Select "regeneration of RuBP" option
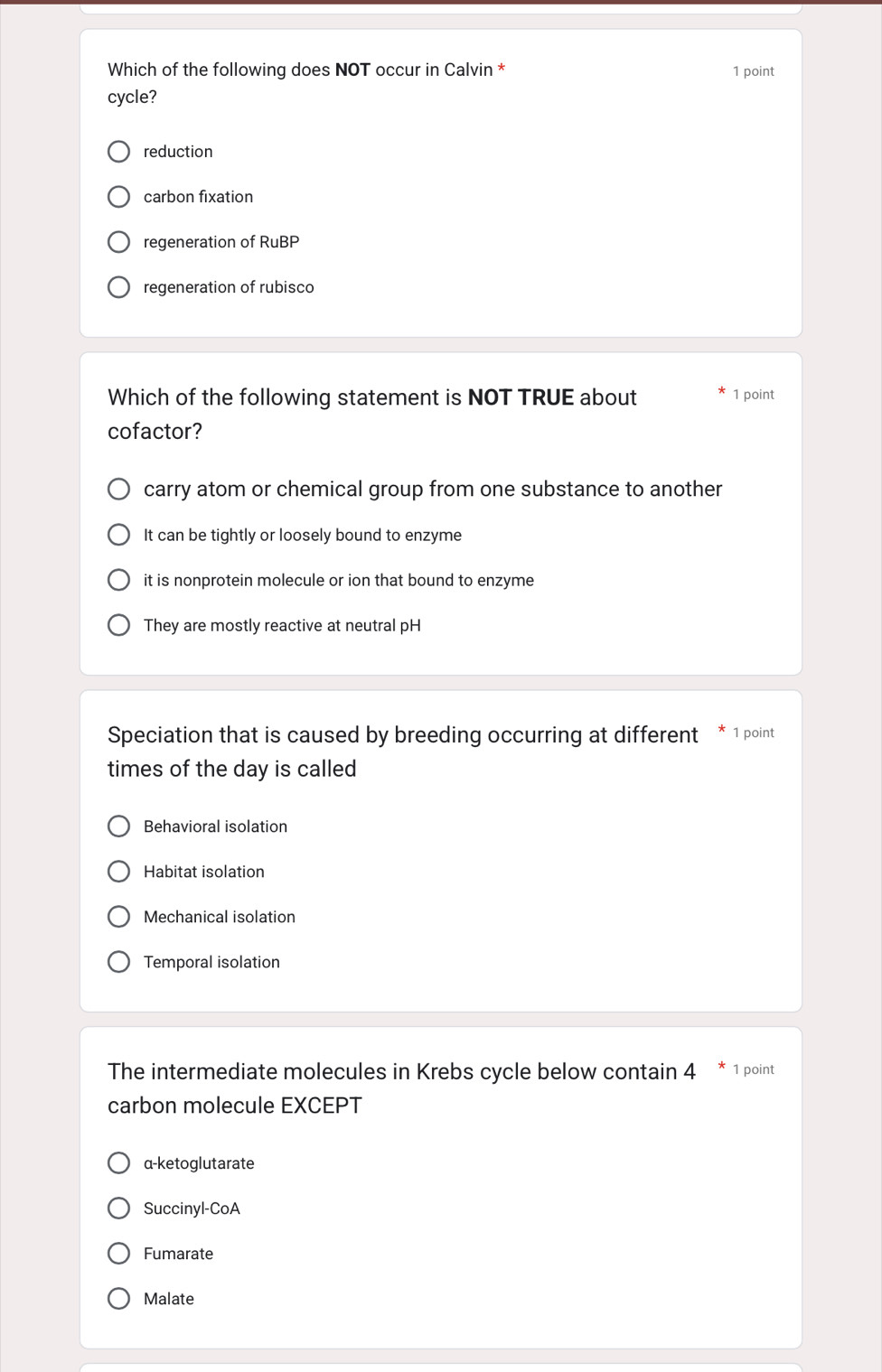 [x=118, y=241]
